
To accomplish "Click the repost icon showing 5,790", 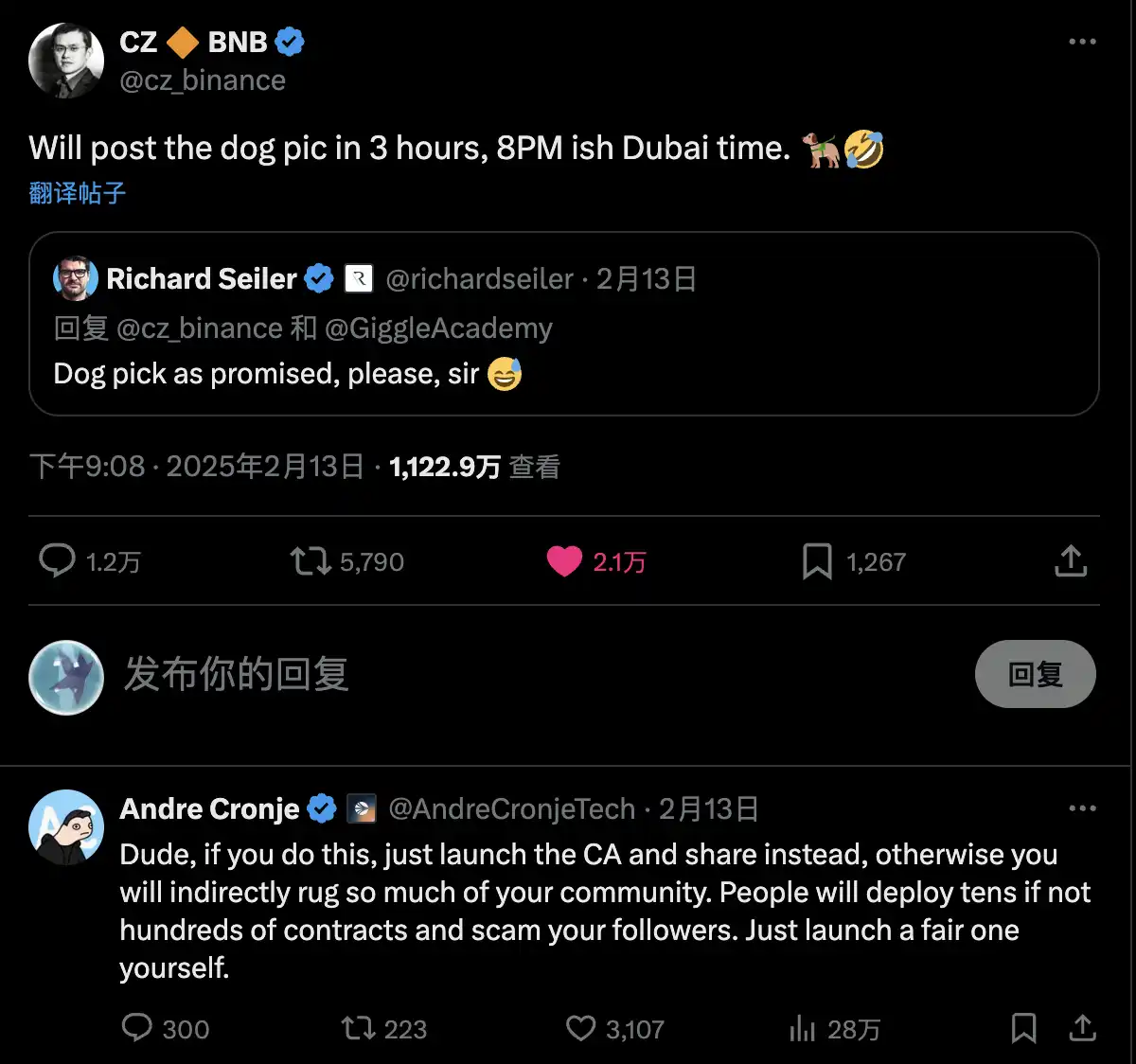I will pyautogui.click(x=310, y=561).
